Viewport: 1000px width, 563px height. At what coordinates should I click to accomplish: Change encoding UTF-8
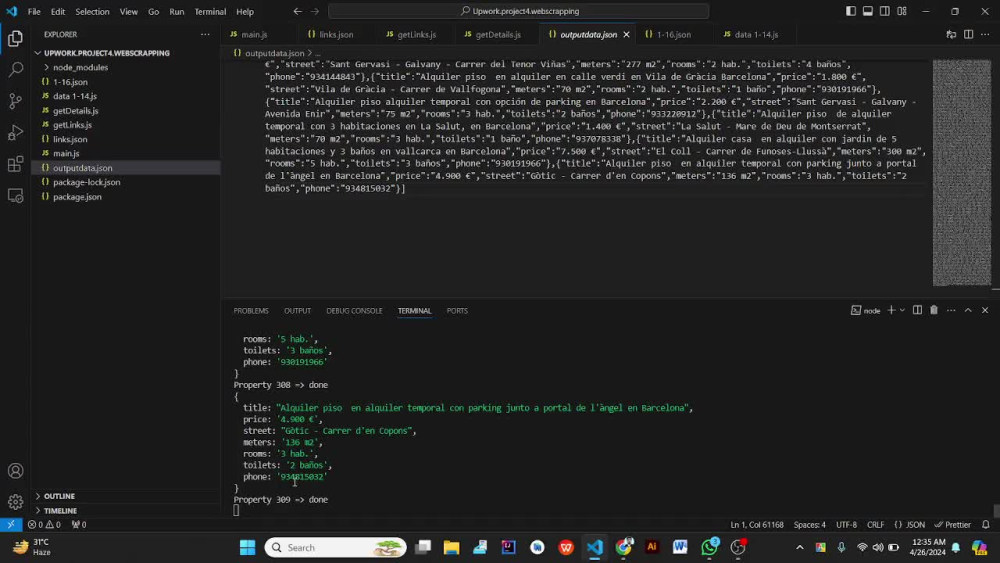pyautogui.click(x=846, y=525)
